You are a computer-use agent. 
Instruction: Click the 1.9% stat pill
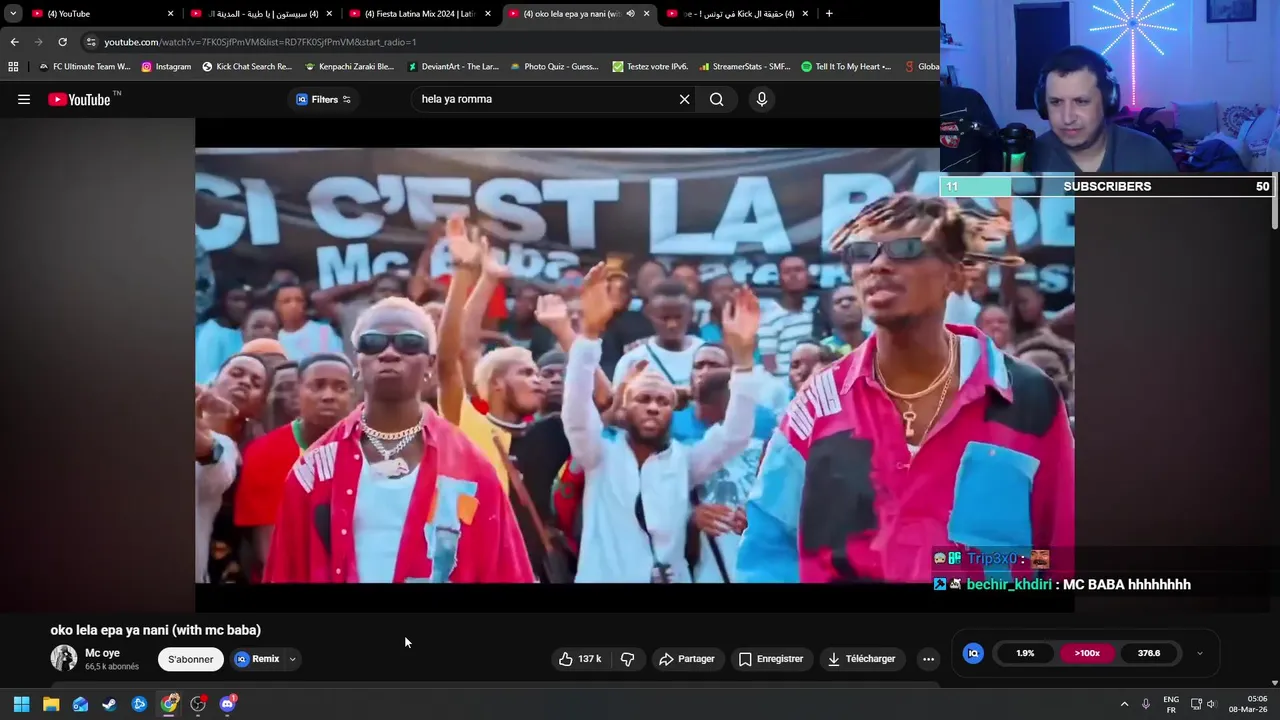pyautogui.click(x=1025, y=653)
